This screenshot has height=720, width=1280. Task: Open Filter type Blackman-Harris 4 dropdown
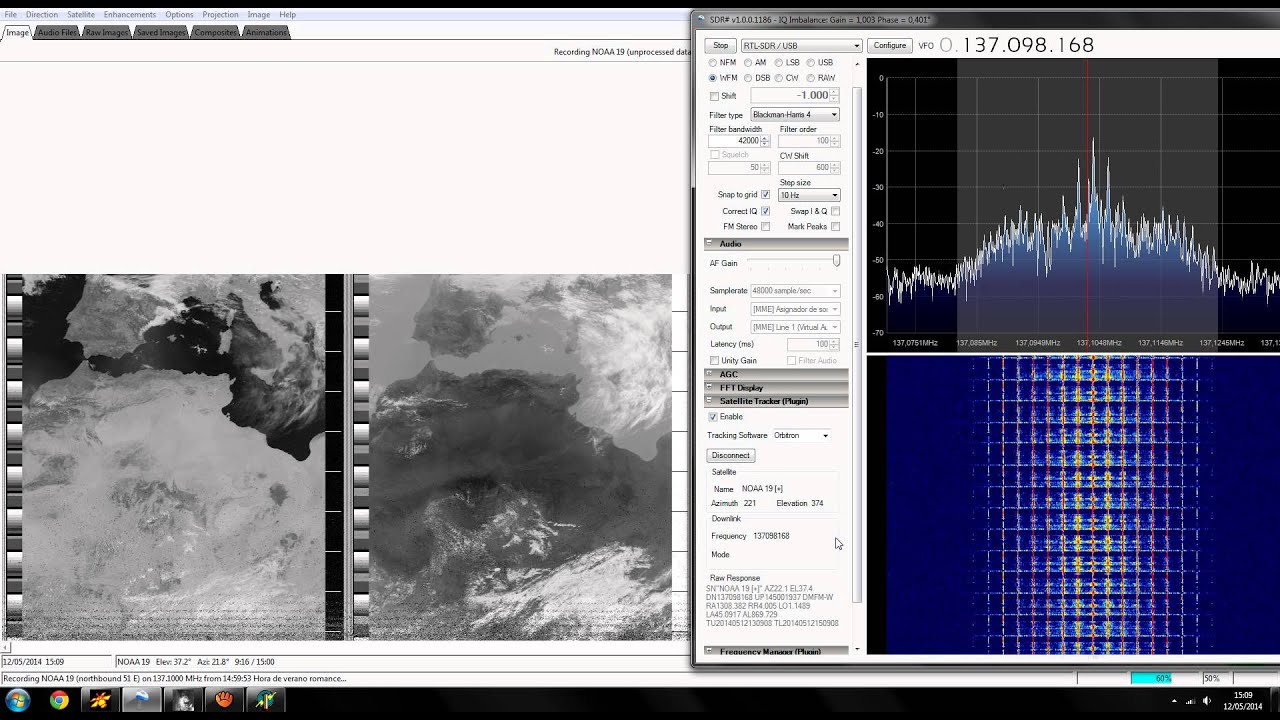pyautogui.click(x=795, y=115)
